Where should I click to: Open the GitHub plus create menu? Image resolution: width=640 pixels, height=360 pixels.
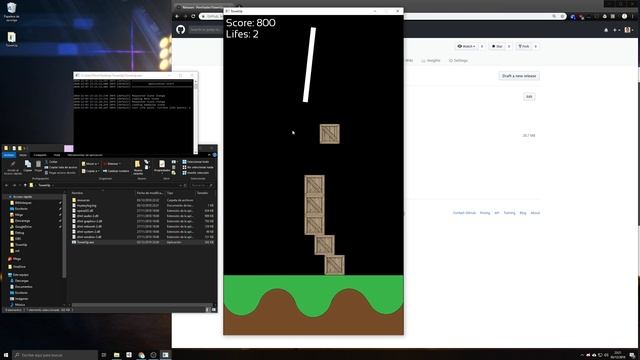click(x=616, y=30)
